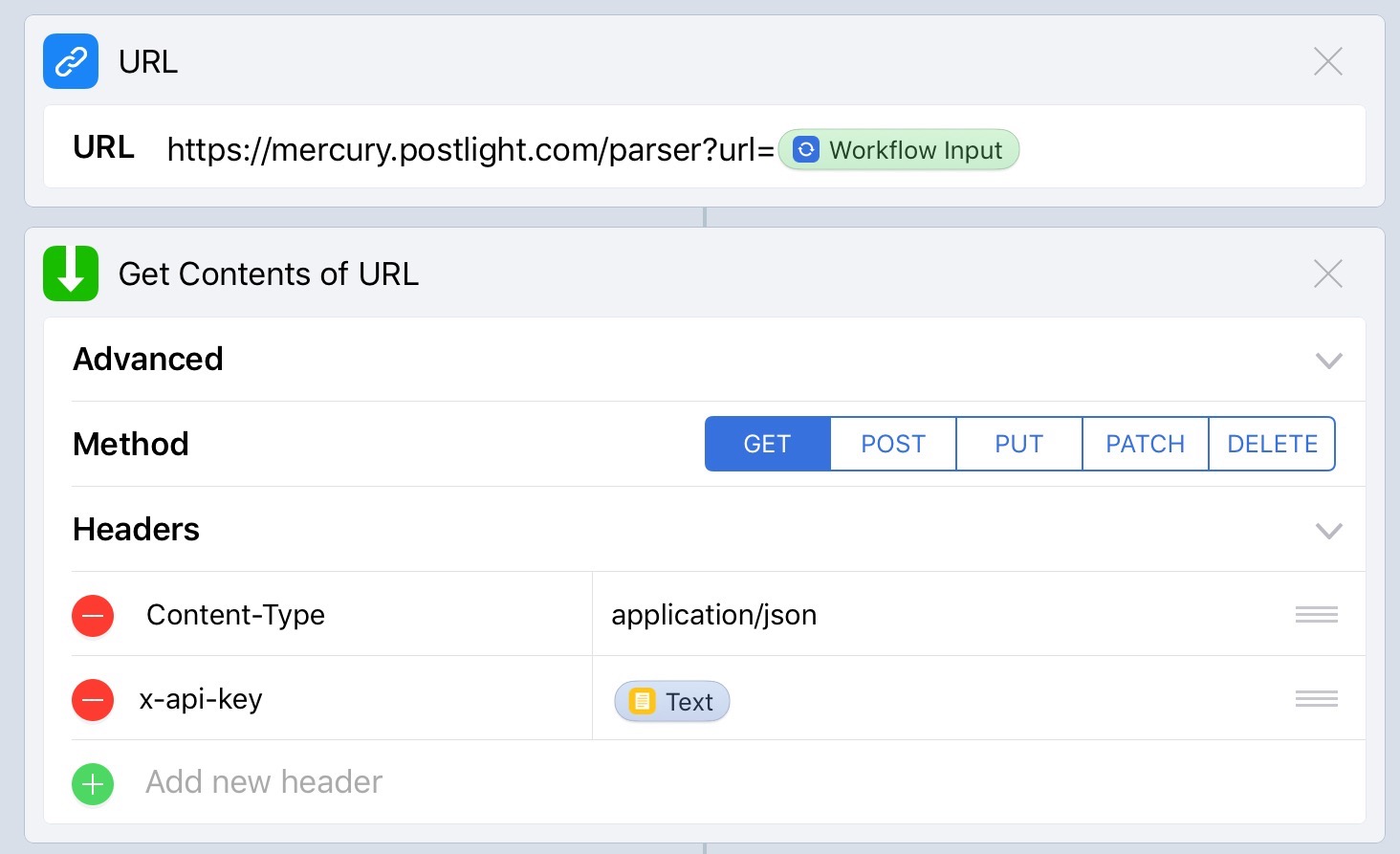Remove the Content-Type header with red minus

[93, 615]
